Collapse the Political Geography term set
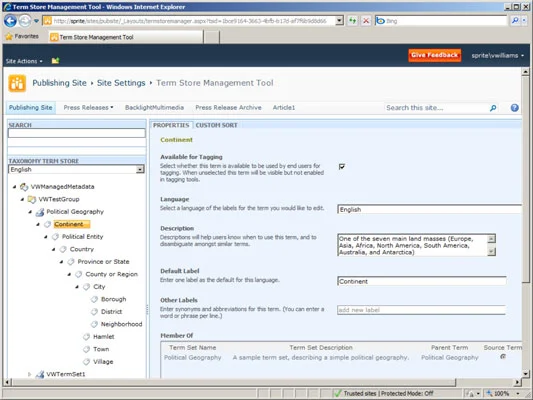Image resolution: width=533 pixels, height=400 pixels. 30,212
